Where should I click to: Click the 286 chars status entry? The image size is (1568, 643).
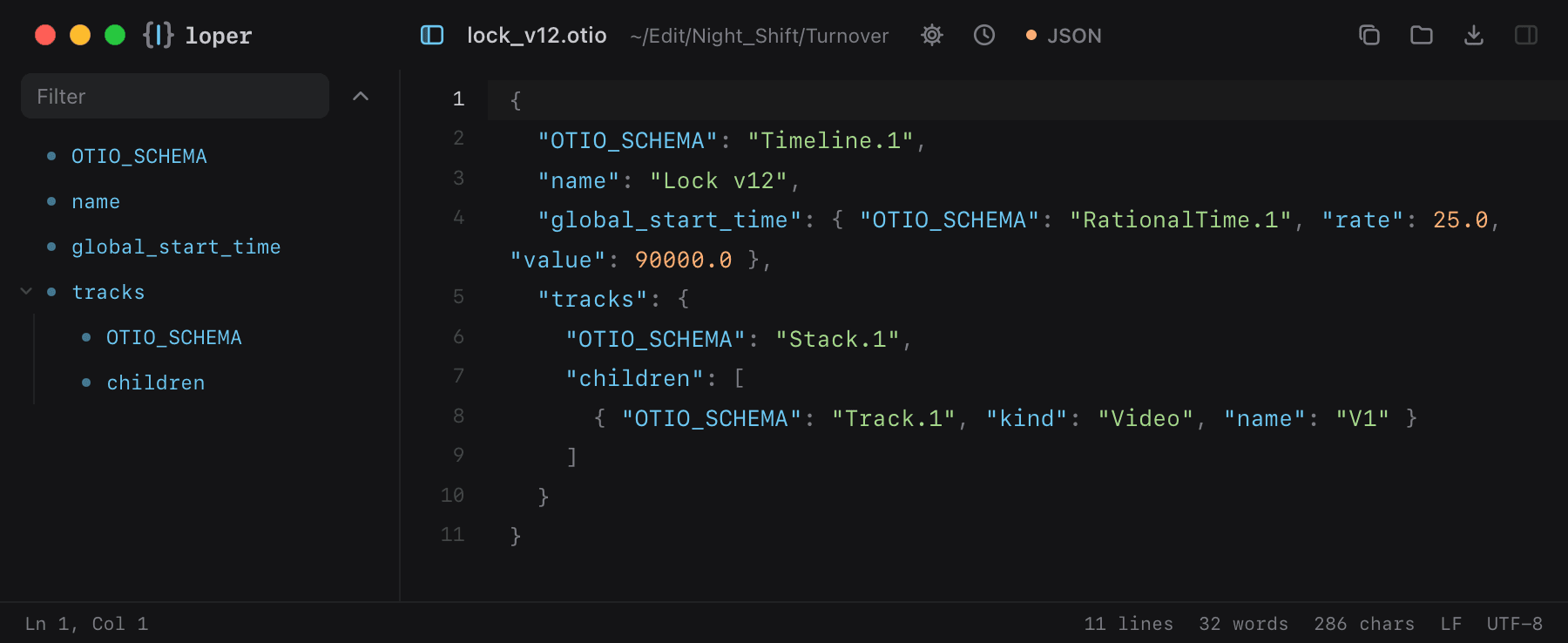[1364, 624]
